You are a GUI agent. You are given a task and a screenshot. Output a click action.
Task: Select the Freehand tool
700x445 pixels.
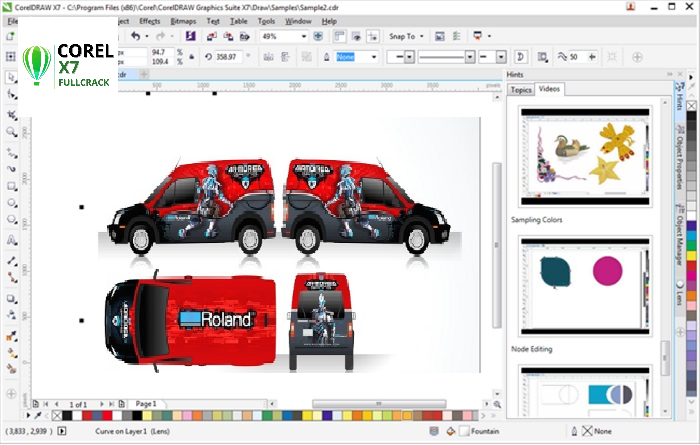pyautogui.click(x=11, y=153)
